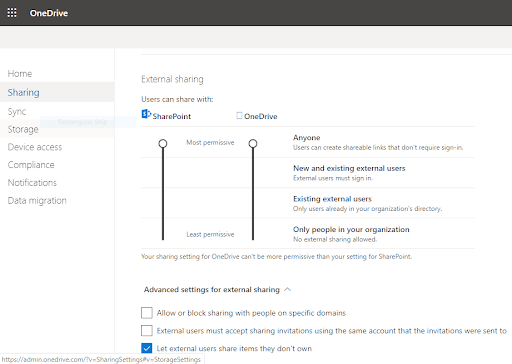Uncheck let external users share items they don't own
This screenshot has height=364, width=512.
147,348
